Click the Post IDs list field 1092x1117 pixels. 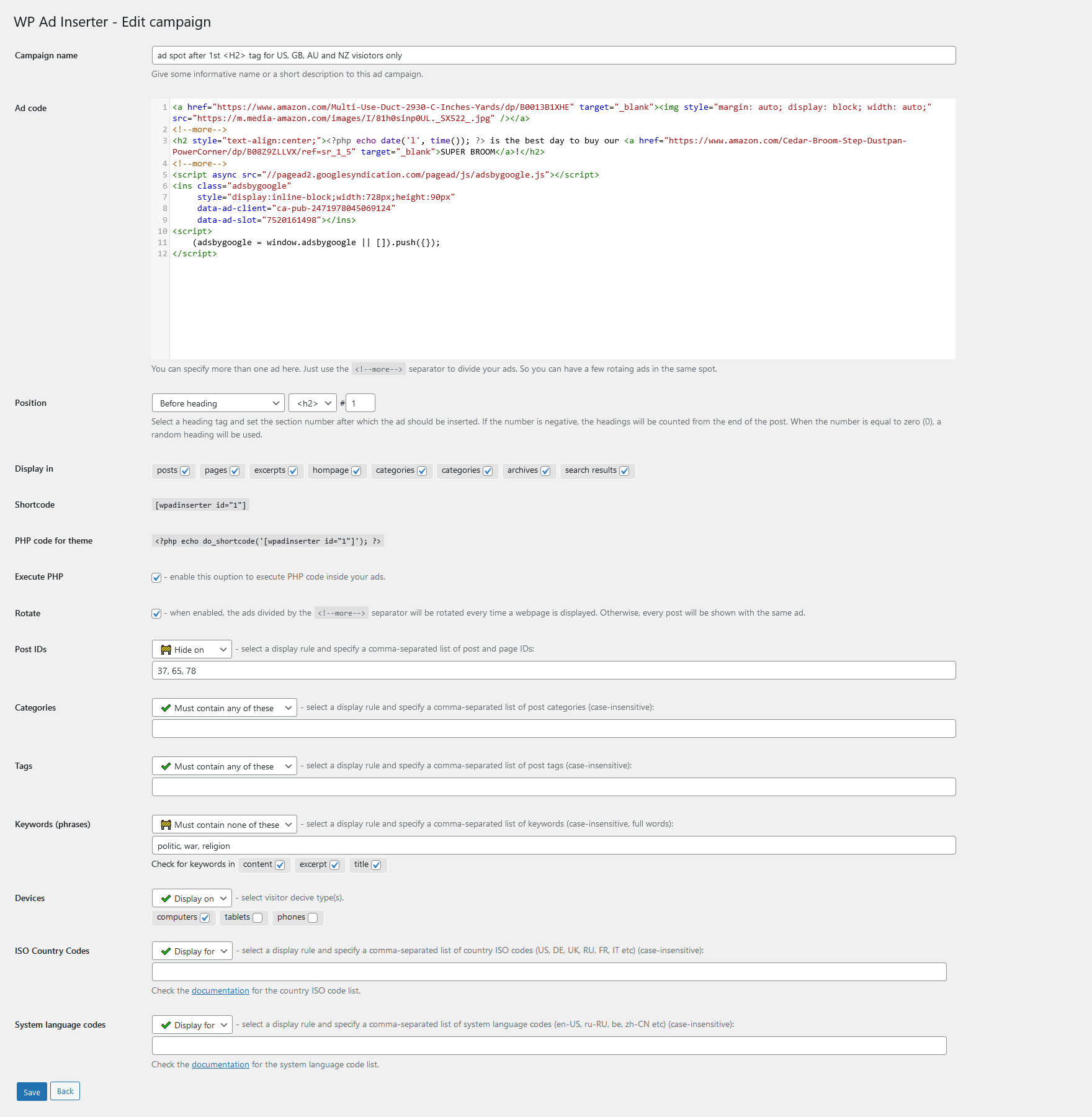tap(553, 670)
